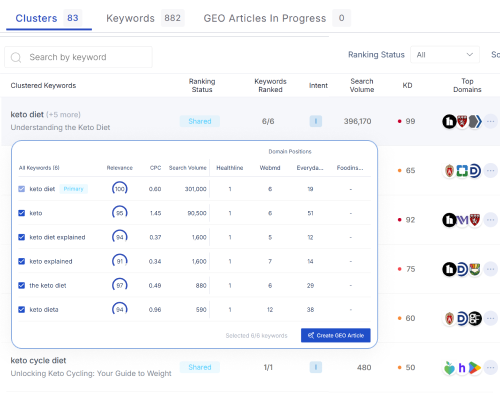Uncheck the the keto diet checkbox
This screenshot has width=500, height=397.
[22, 285]
